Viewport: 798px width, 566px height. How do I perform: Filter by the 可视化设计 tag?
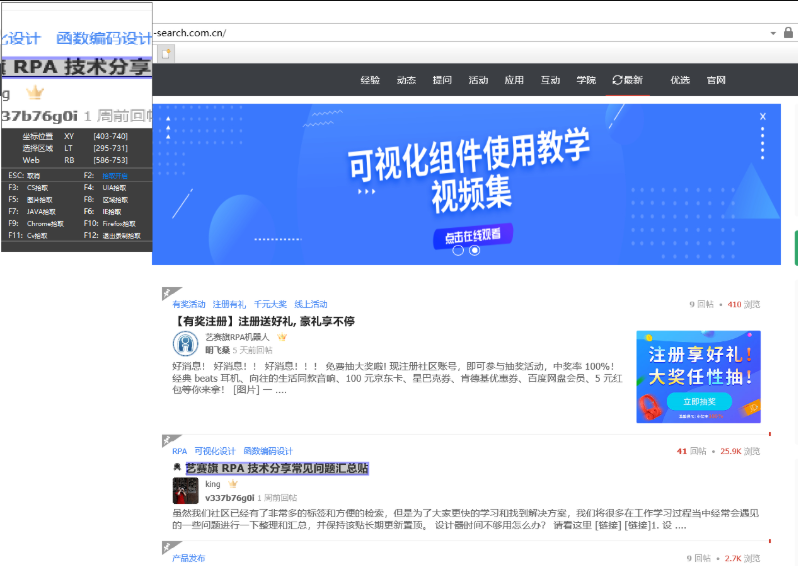215,451
